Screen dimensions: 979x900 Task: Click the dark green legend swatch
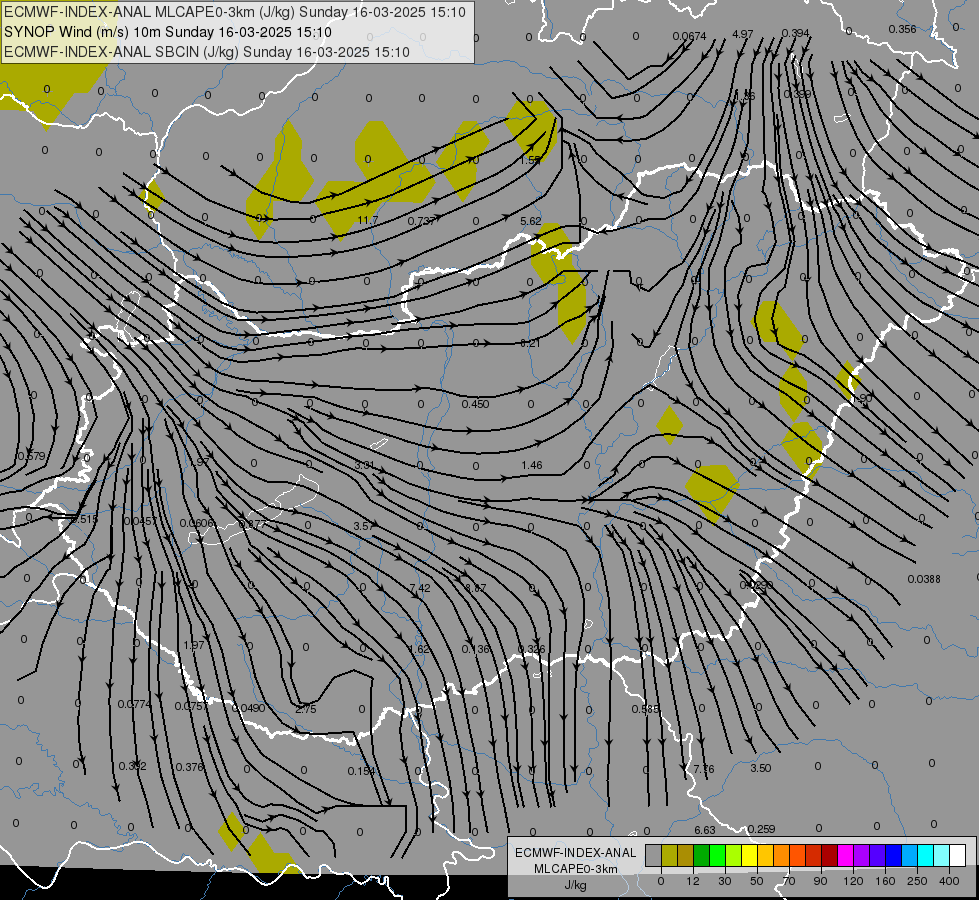(701, 856)
